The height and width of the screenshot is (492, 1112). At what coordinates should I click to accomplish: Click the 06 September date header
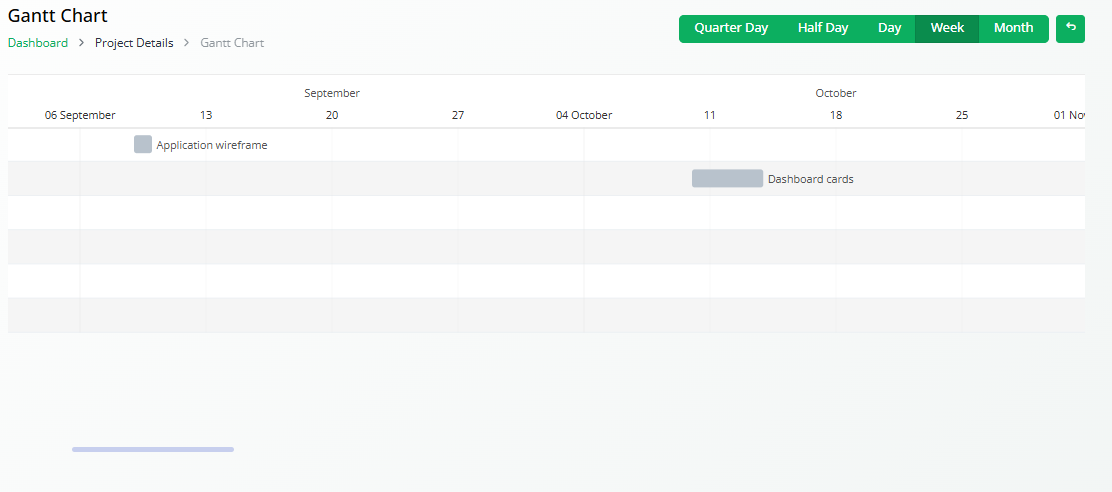[x=80, y=115]
